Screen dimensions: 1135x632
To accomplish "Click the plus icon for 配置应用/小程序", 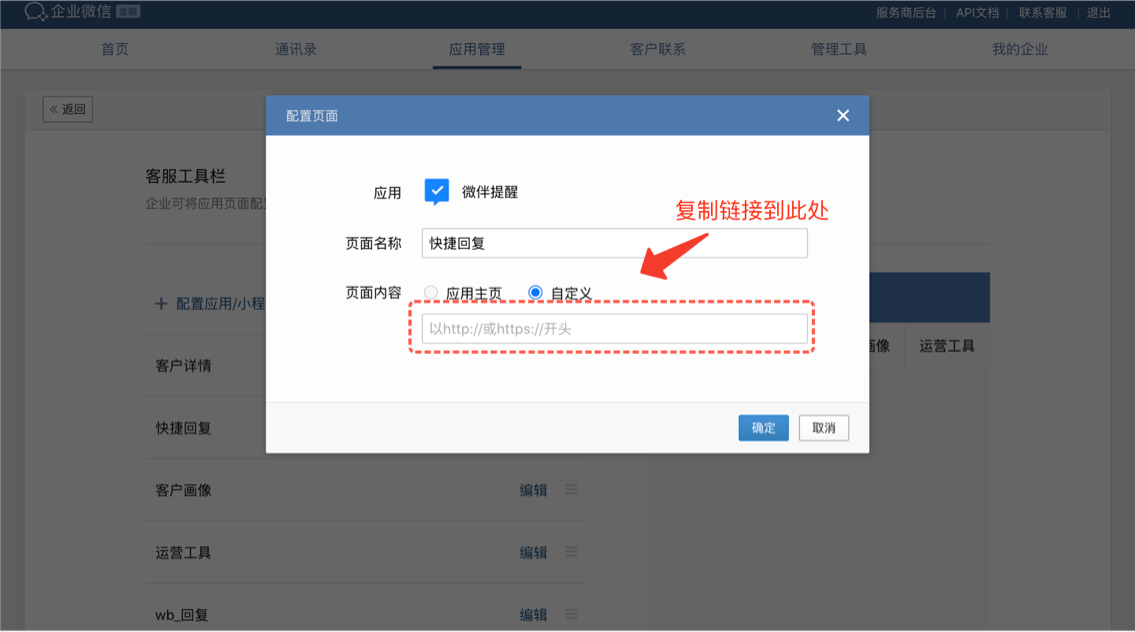I will pos(161,303).
